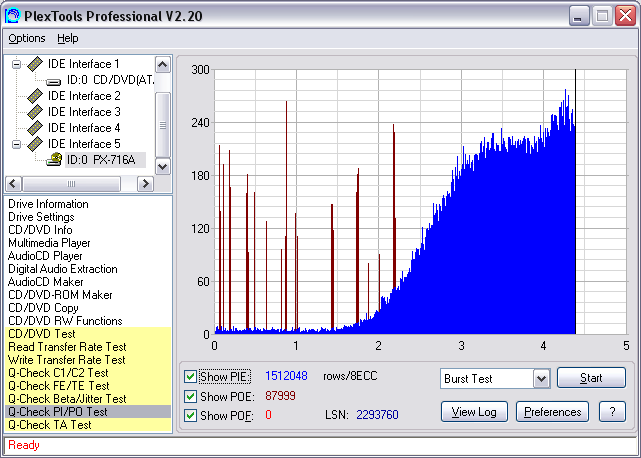Toggle the Show POE checkbox
The height and width of the screenshot is (458, 641).
[x=190, y=396]
